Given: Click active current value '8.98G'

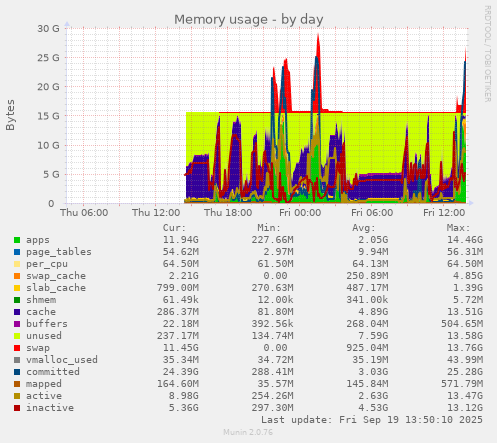Looking at the screenshot, I should [x=183, y=396].
